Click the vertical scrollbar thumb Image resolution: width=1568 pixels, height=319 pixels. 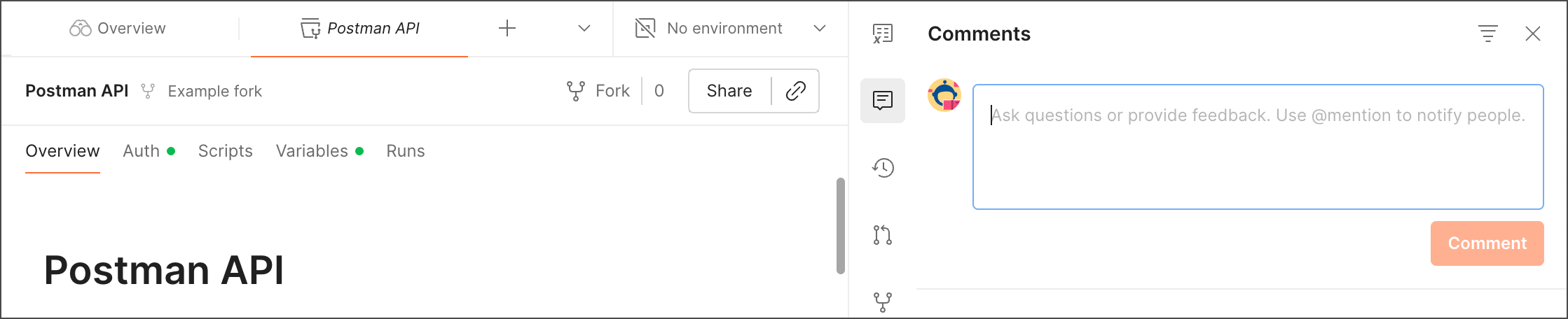[841, 225]
